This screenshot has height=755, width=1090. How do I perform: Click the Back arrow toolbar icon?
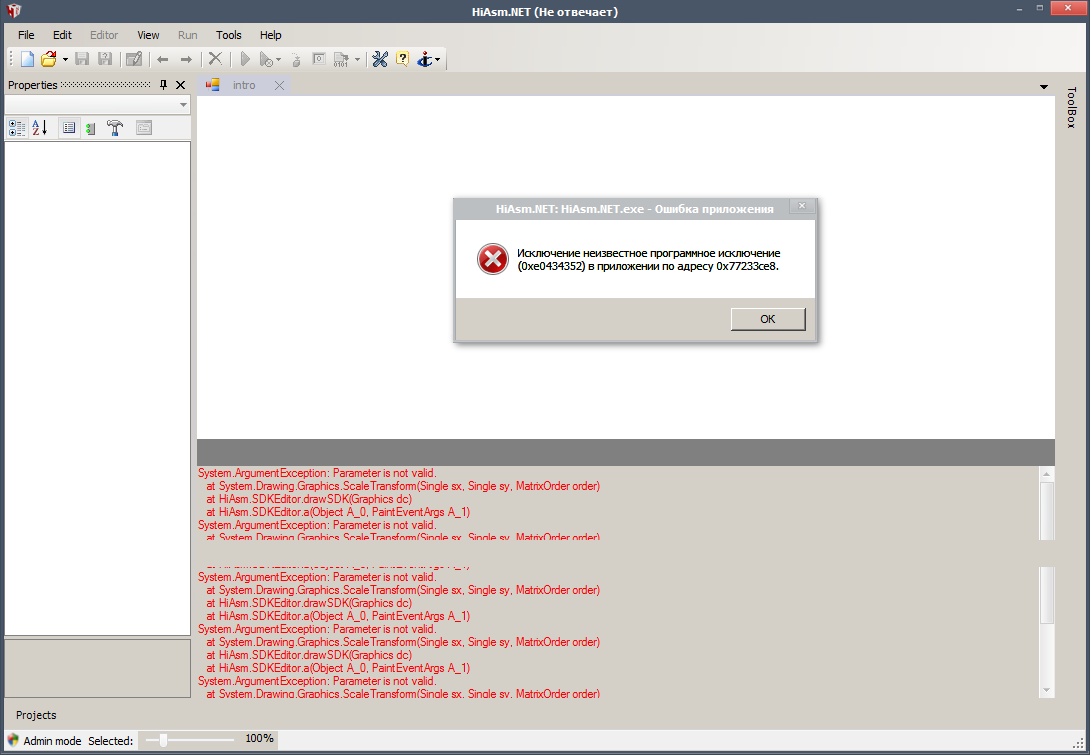tap(163, 60)
